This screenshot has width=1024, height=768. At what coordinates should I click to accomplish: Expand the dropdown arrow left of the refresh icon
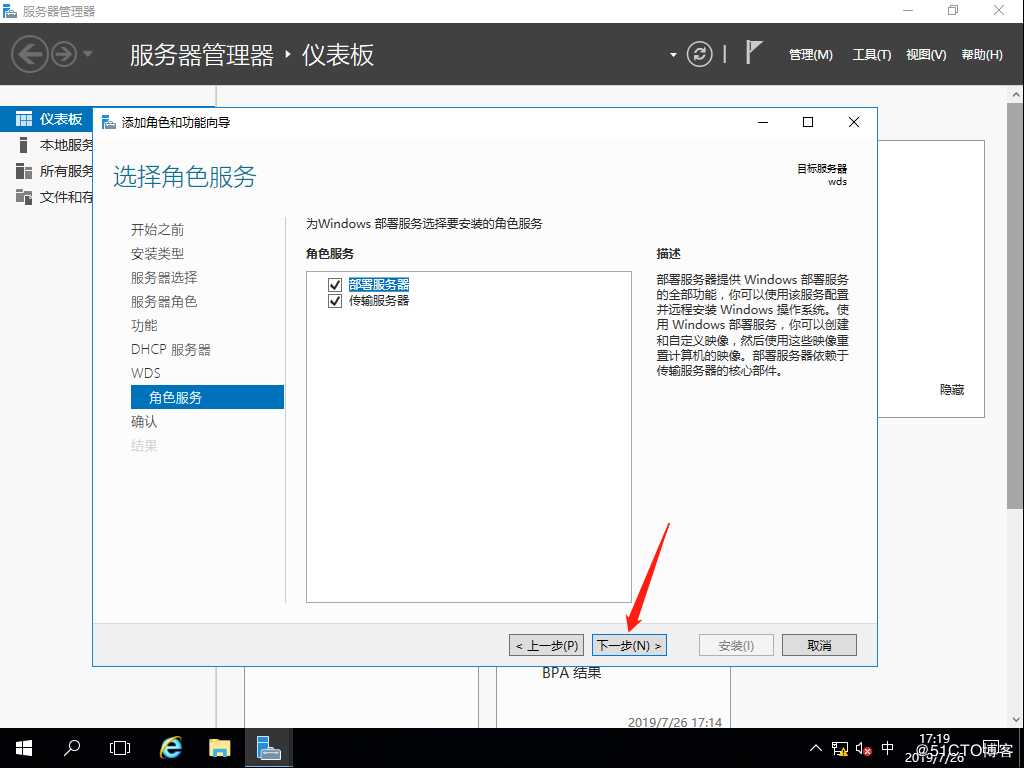pyautogui.click(x=673, y=55)
